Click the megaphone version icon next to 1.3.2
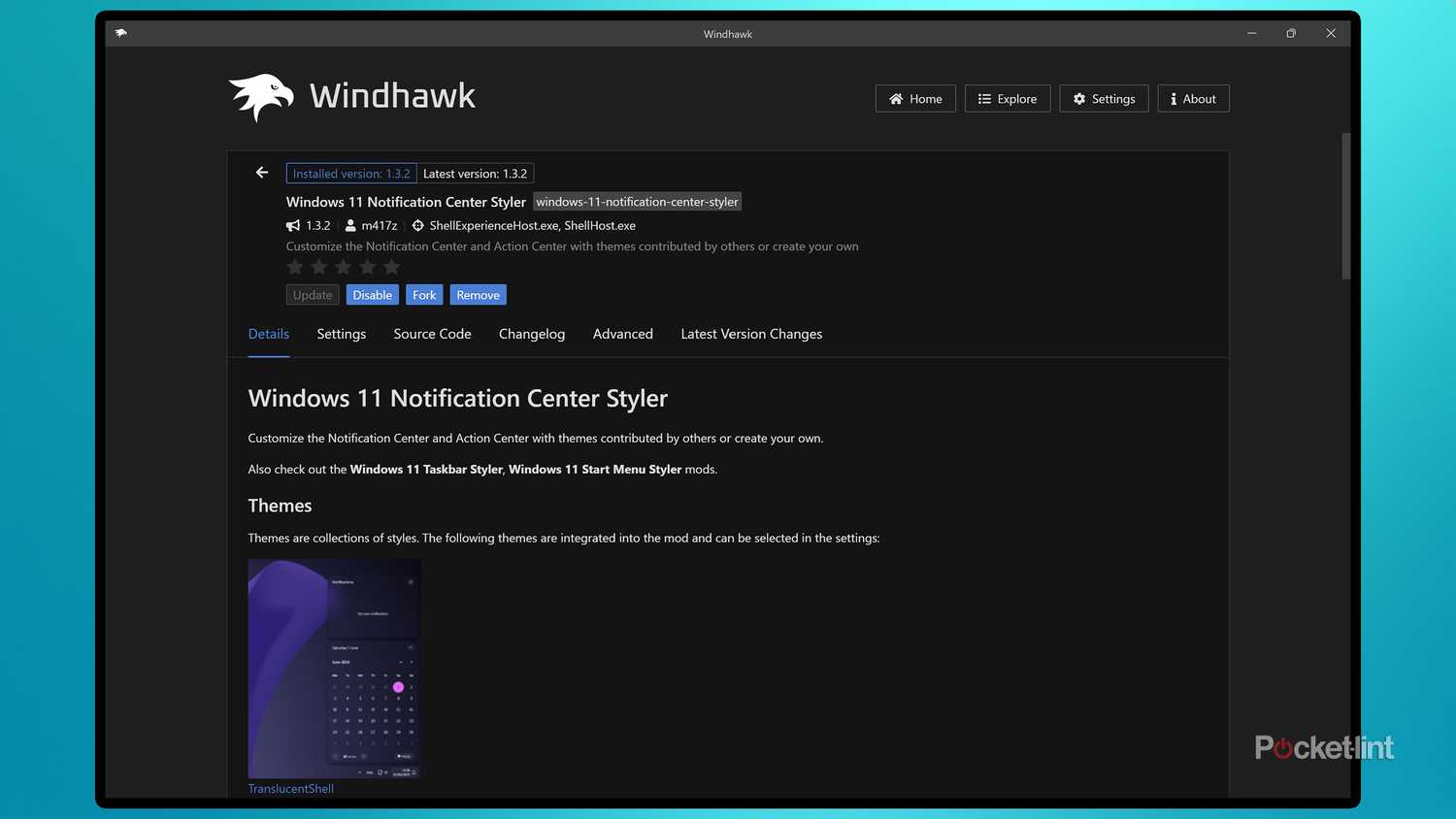This screenshot has height=819, width=1456. click(x=293, y=225)
